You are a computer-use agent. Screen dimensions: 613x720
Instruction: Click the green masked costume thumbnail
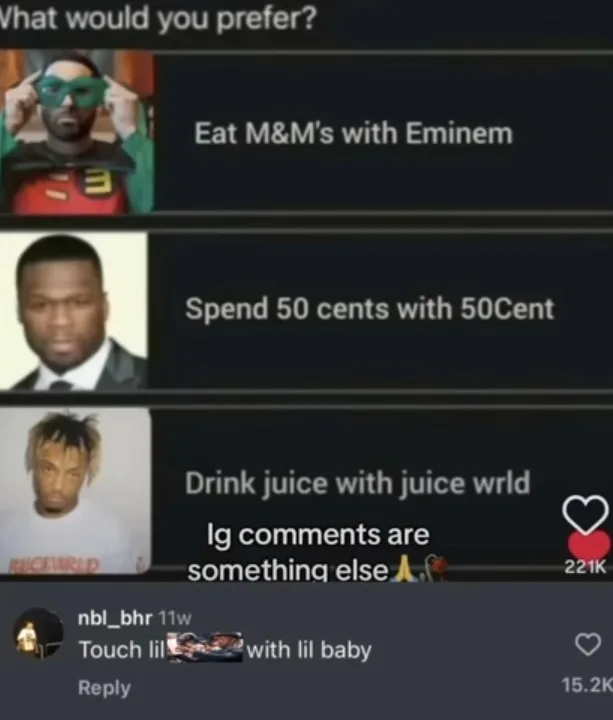tap(77, 132)
